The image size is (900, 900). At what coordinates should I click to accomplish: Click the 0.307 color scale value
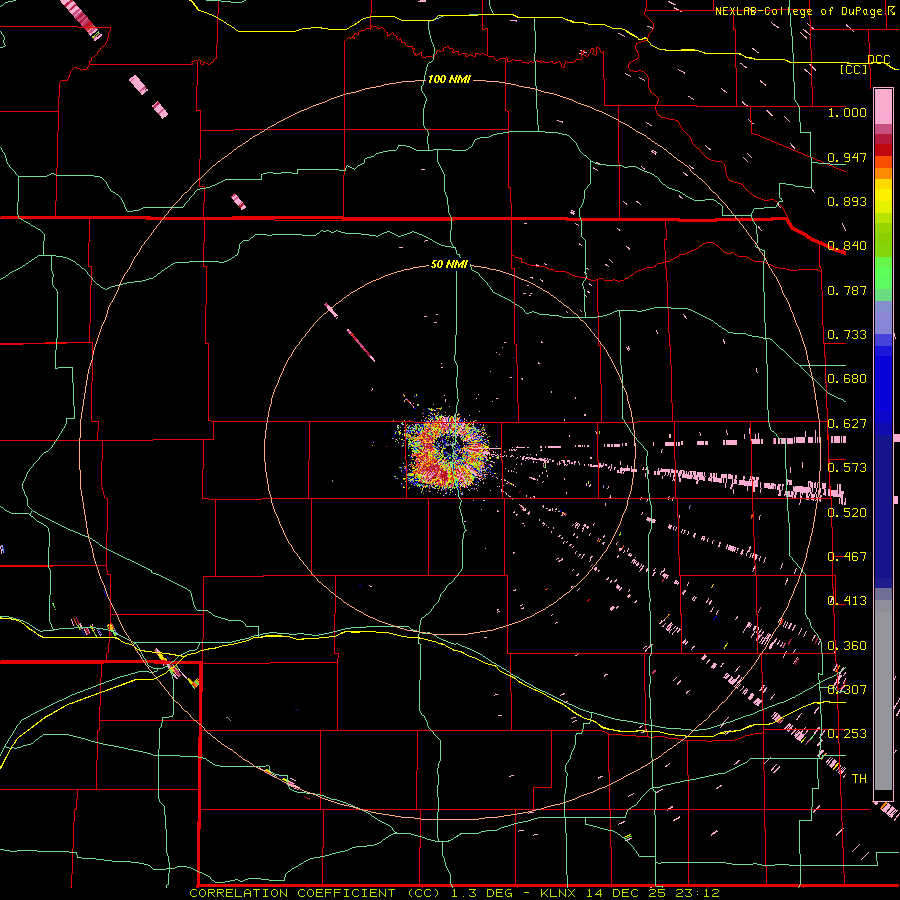point(847,690)
